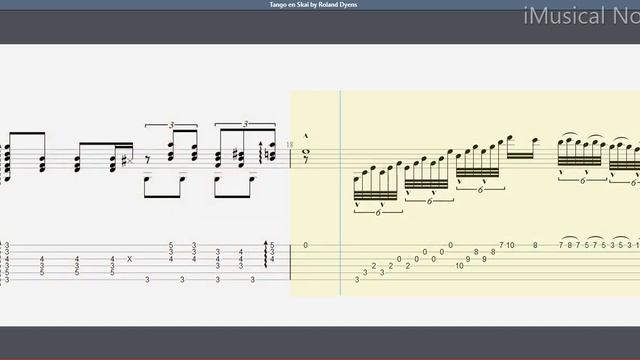640x360 pixels.
Task: Select the whole note with fermata in measure 18
Action: coord(306,152)
